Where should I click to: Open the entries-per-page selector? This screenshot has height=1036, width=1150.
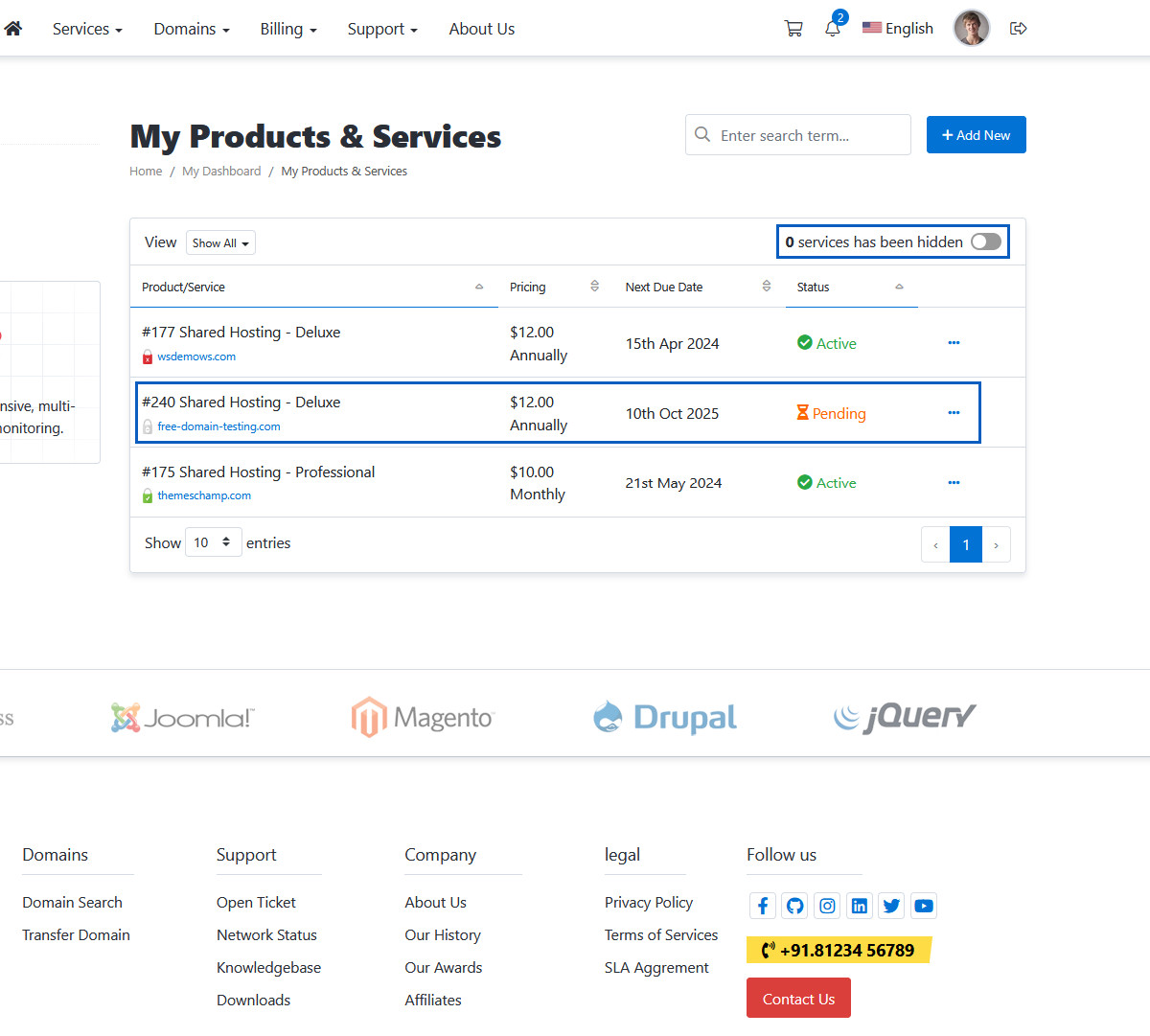pos(213,542)
